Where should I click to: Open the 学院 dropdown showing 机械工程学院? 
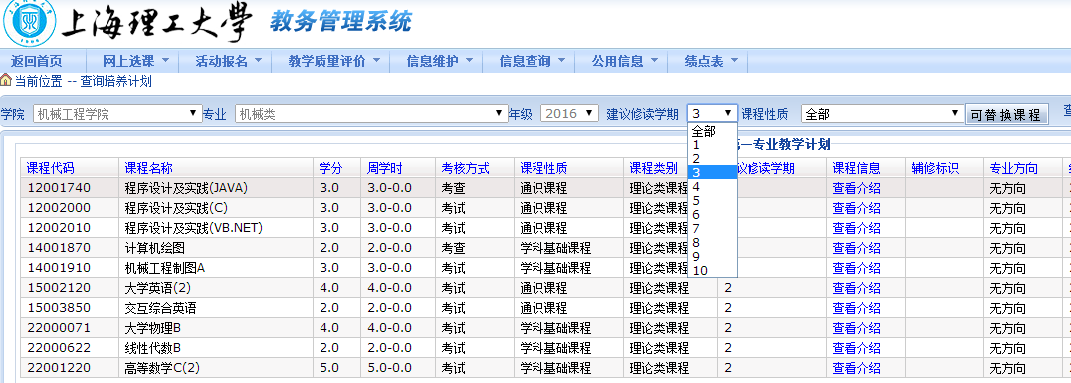[117, 114]
